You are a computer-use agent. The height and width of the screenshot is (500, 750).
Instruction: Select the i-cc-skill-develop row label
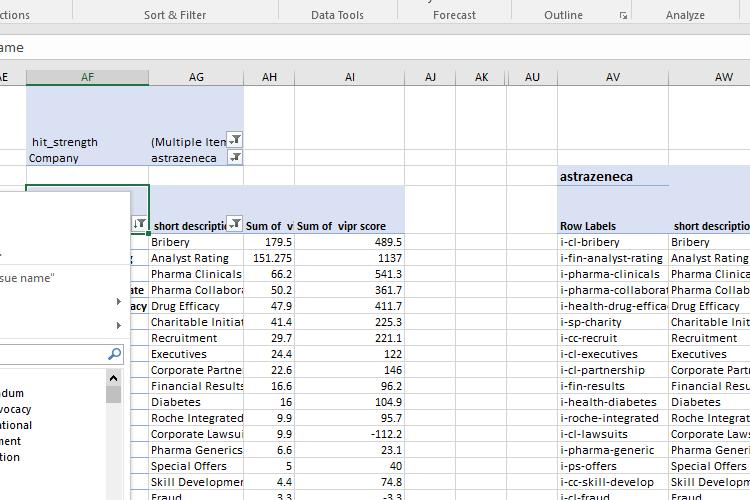[x=613, y=482]
